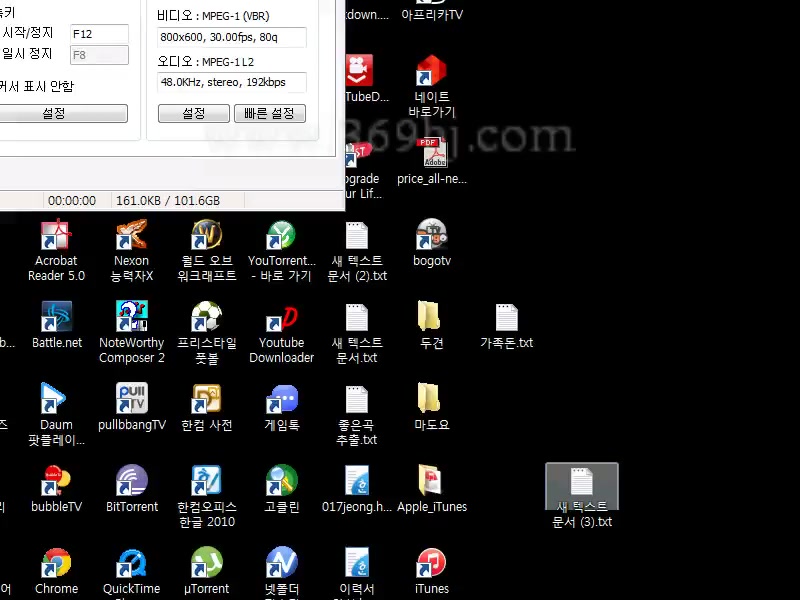
Task: Select the 새 텍스트 문서 (3).txt file
Action: pos(582,483)
